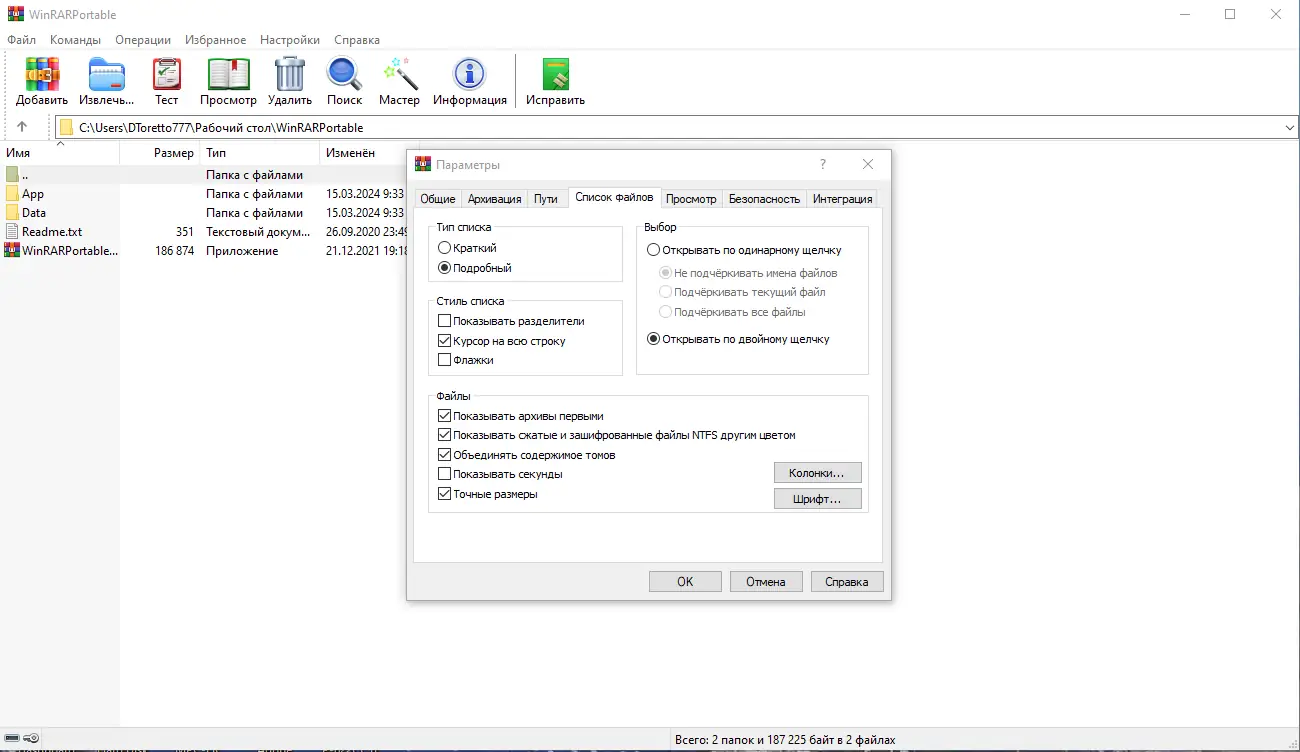Go up one folder with arrow icon

(22, 127)
